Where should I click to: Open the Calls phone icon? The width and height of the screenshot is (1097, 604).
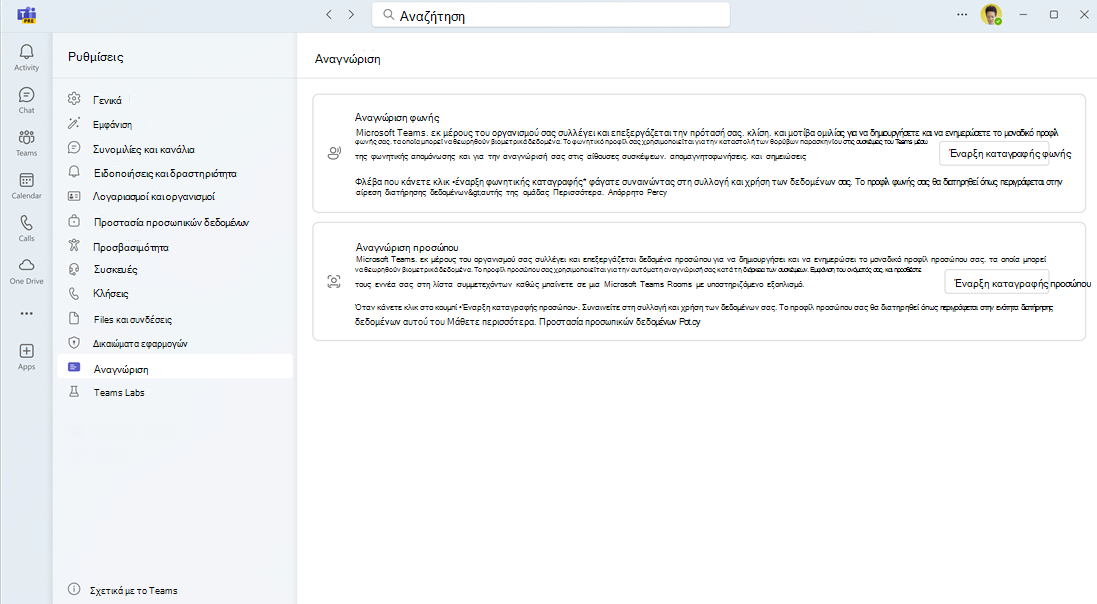(x=27, y=228)
